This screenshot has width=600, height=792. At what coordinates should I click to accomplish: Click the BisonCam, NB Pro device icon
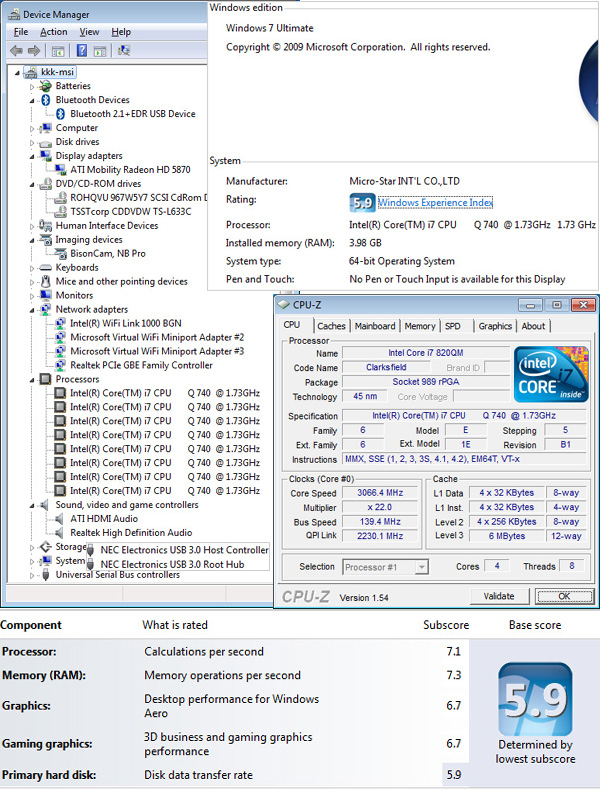coord(60,254)
